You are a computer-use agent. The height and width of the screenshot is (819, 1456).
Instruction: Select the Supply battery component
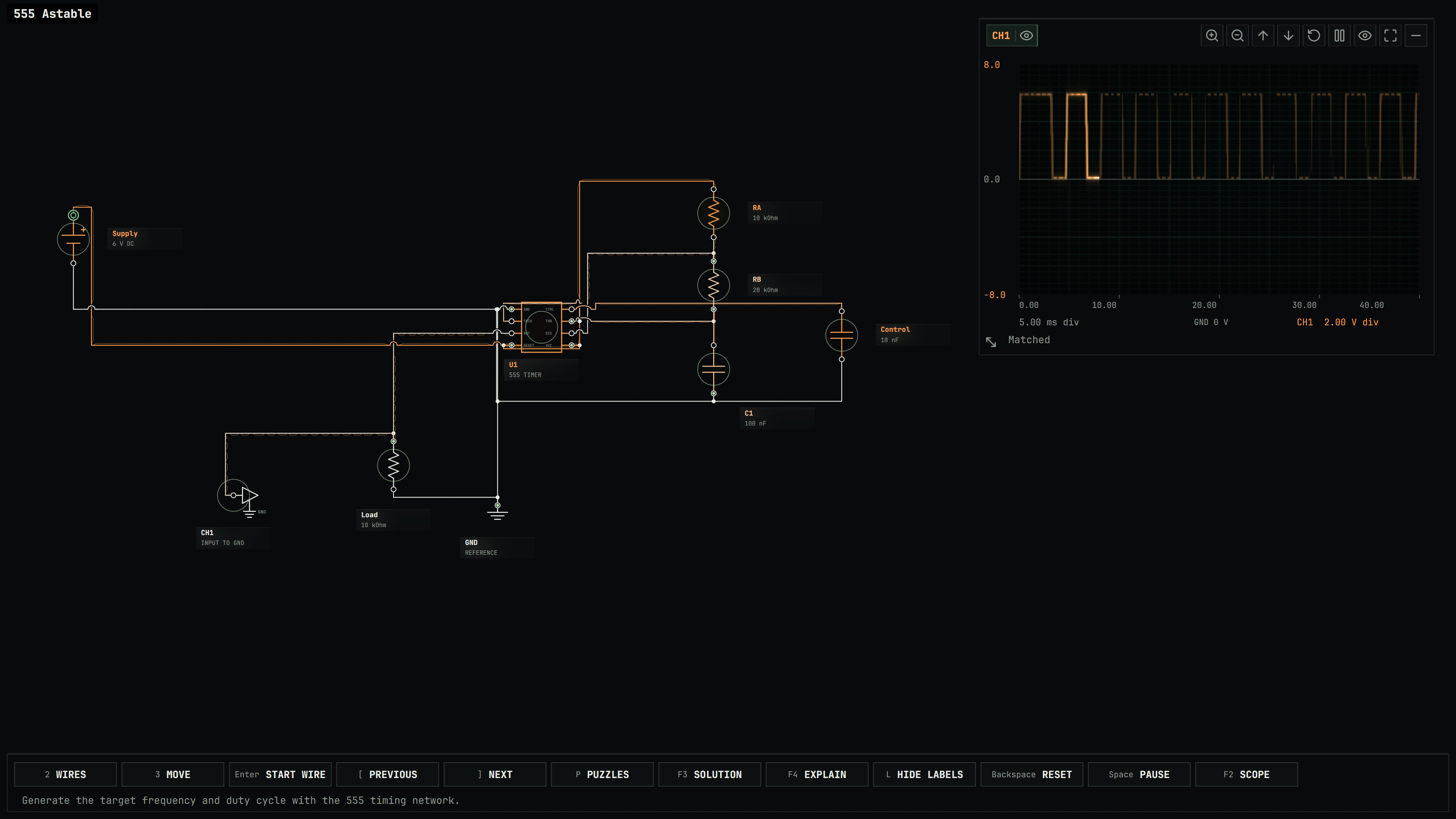(x=74, y=239)
